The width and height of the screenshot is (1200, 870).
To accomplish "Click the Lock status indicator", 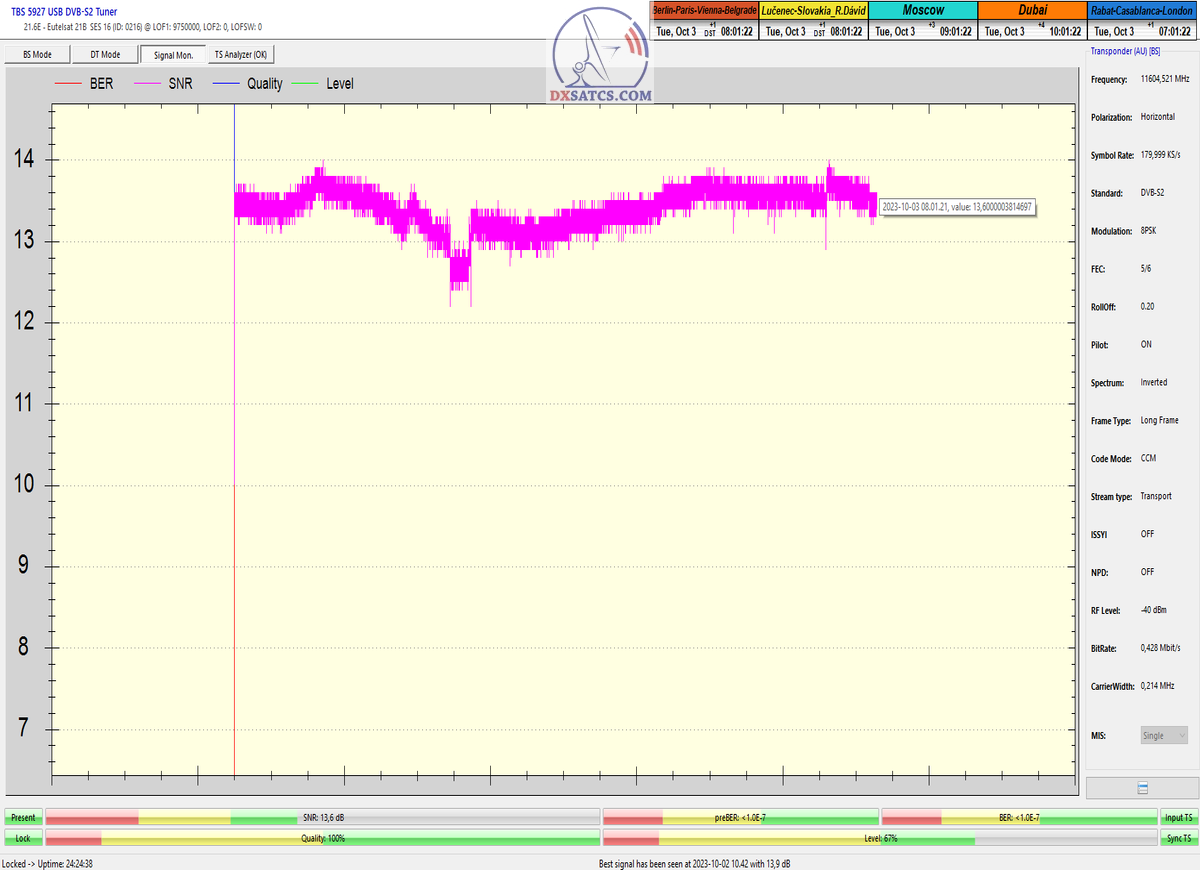I will (x=22, y=838).
